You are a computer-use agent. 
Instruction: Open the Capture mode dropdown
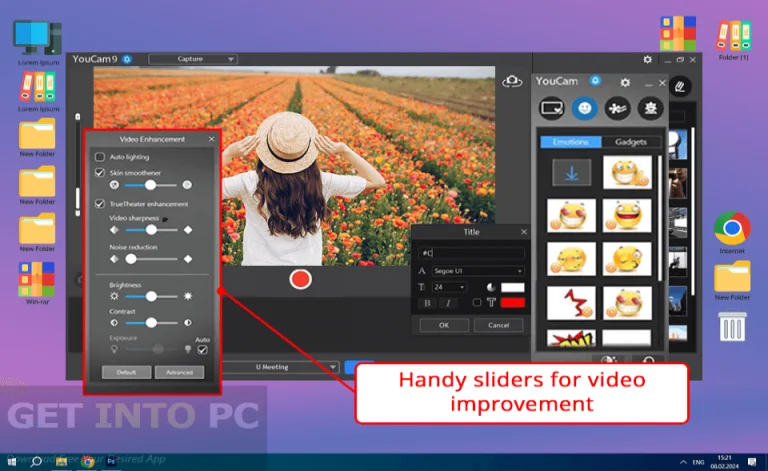(193, 59)
